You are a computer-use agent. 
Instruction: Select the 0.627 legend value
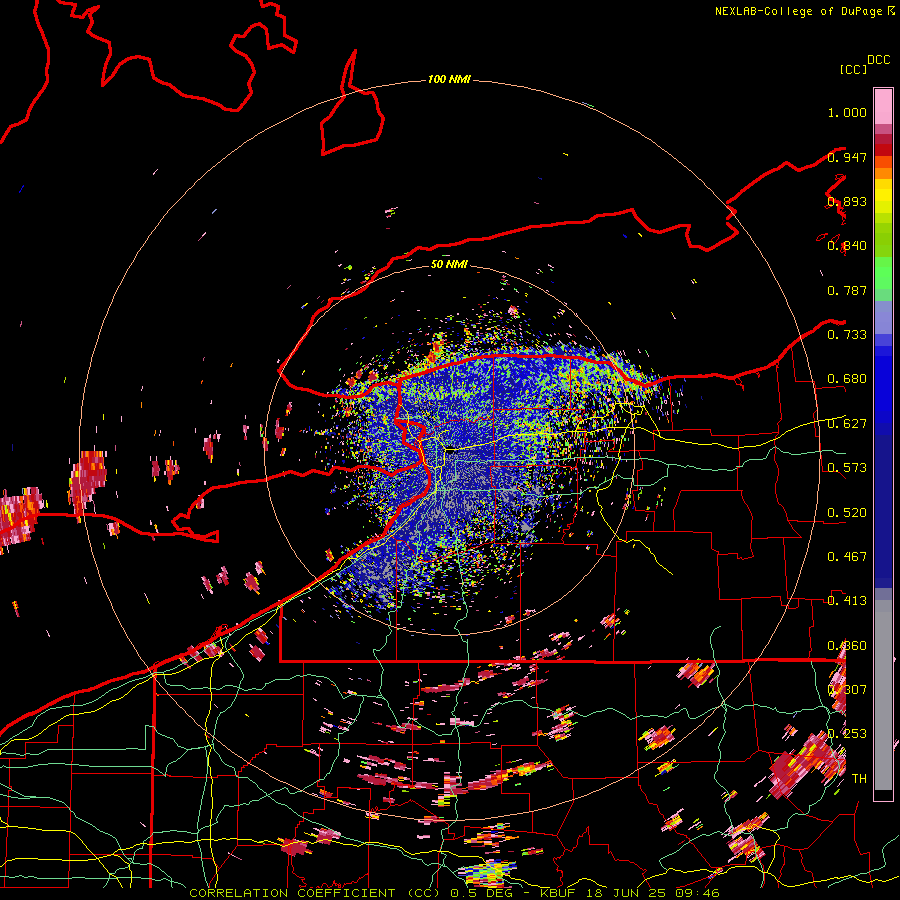click(x=847, y=424)
